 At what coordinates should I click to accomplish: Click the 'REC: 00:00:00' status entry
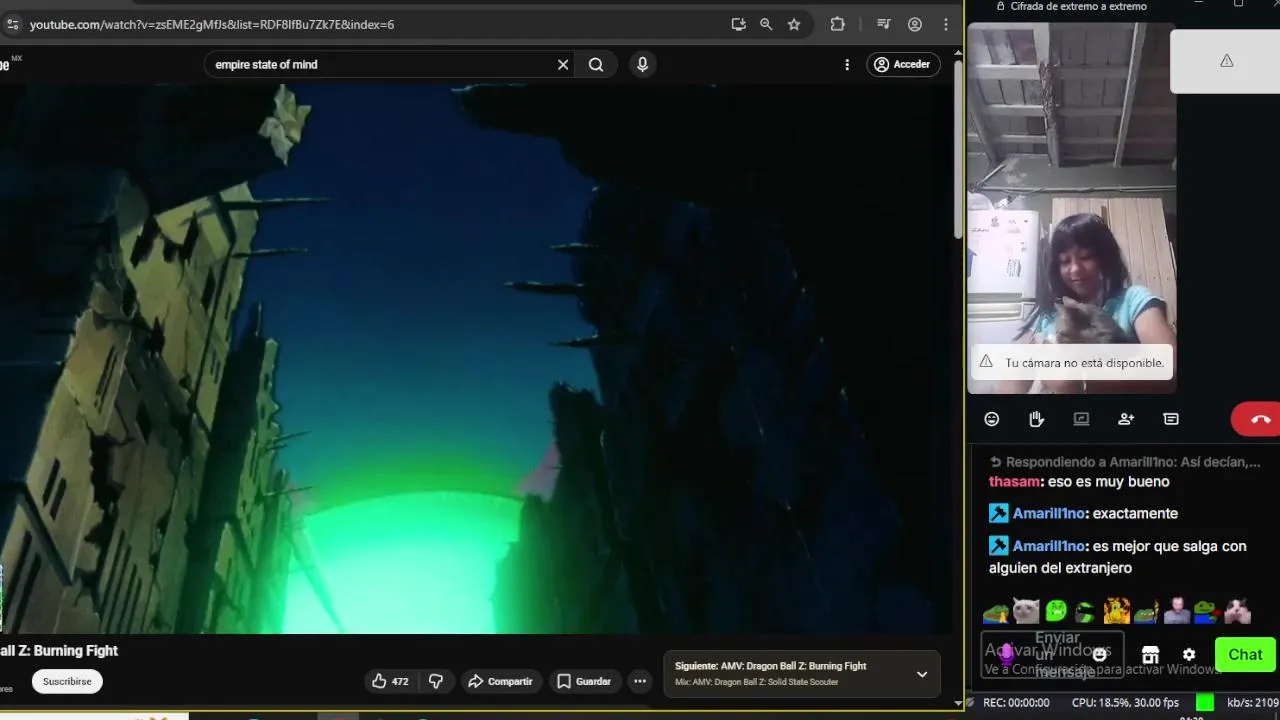pyautogui.click(x=1016, y=703)
